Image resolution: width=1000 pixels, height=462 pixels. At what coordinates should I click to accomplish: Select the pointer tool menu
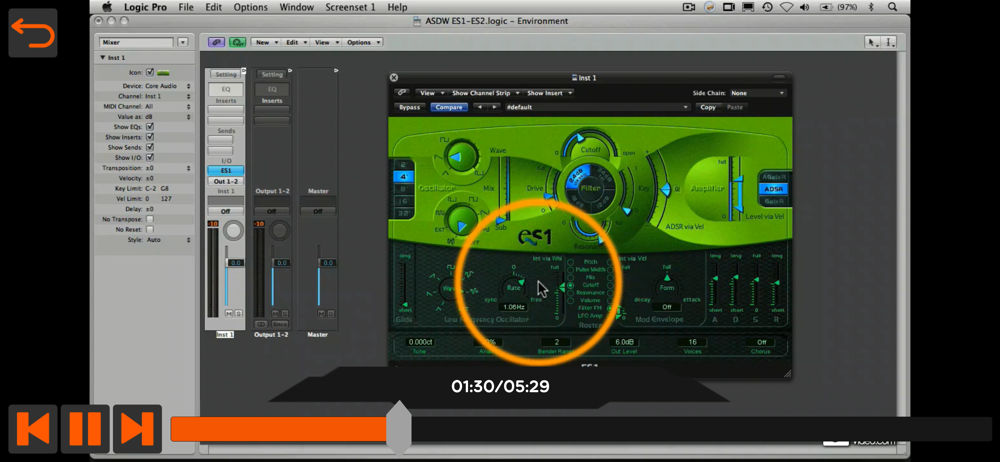point(872,42)
